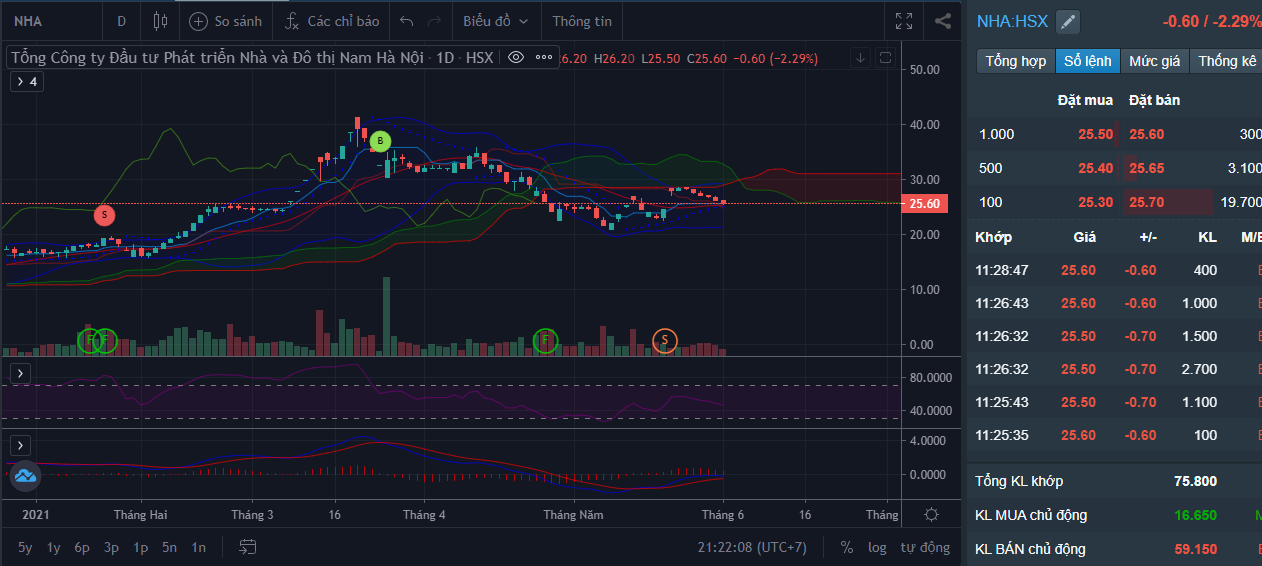
Task: Switch to the Mức giá tab
Action: tap(1155, 61)
